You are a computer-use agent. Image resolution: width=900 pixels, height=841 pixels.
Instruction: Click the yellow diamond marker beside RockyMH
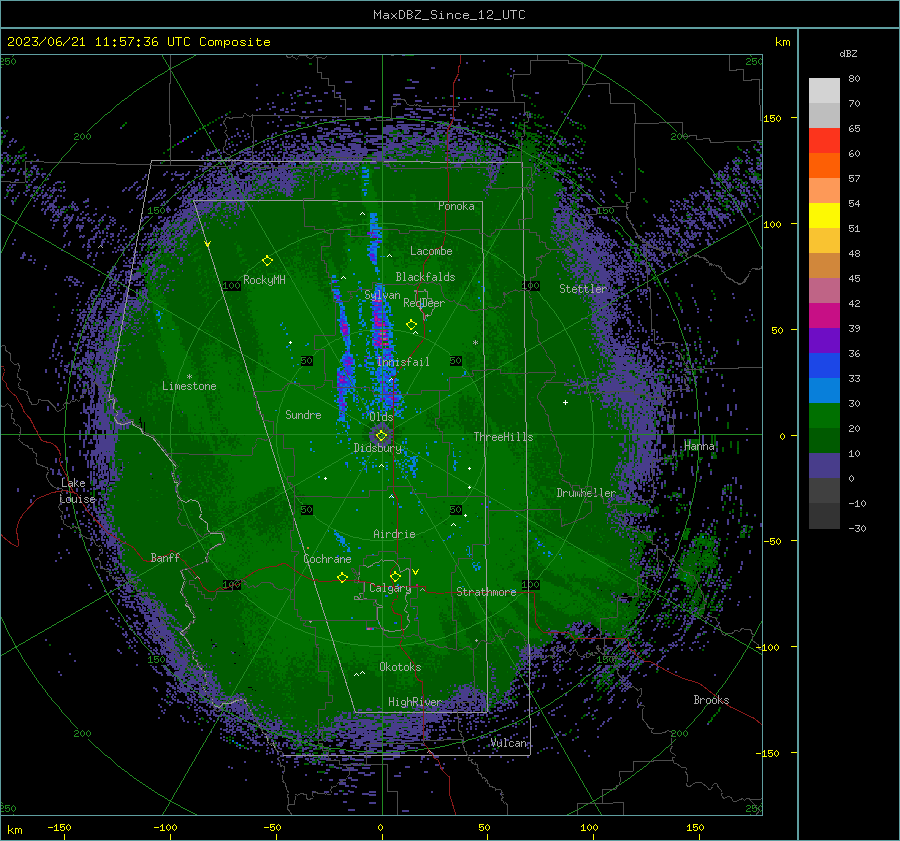[x=267, y=261]
